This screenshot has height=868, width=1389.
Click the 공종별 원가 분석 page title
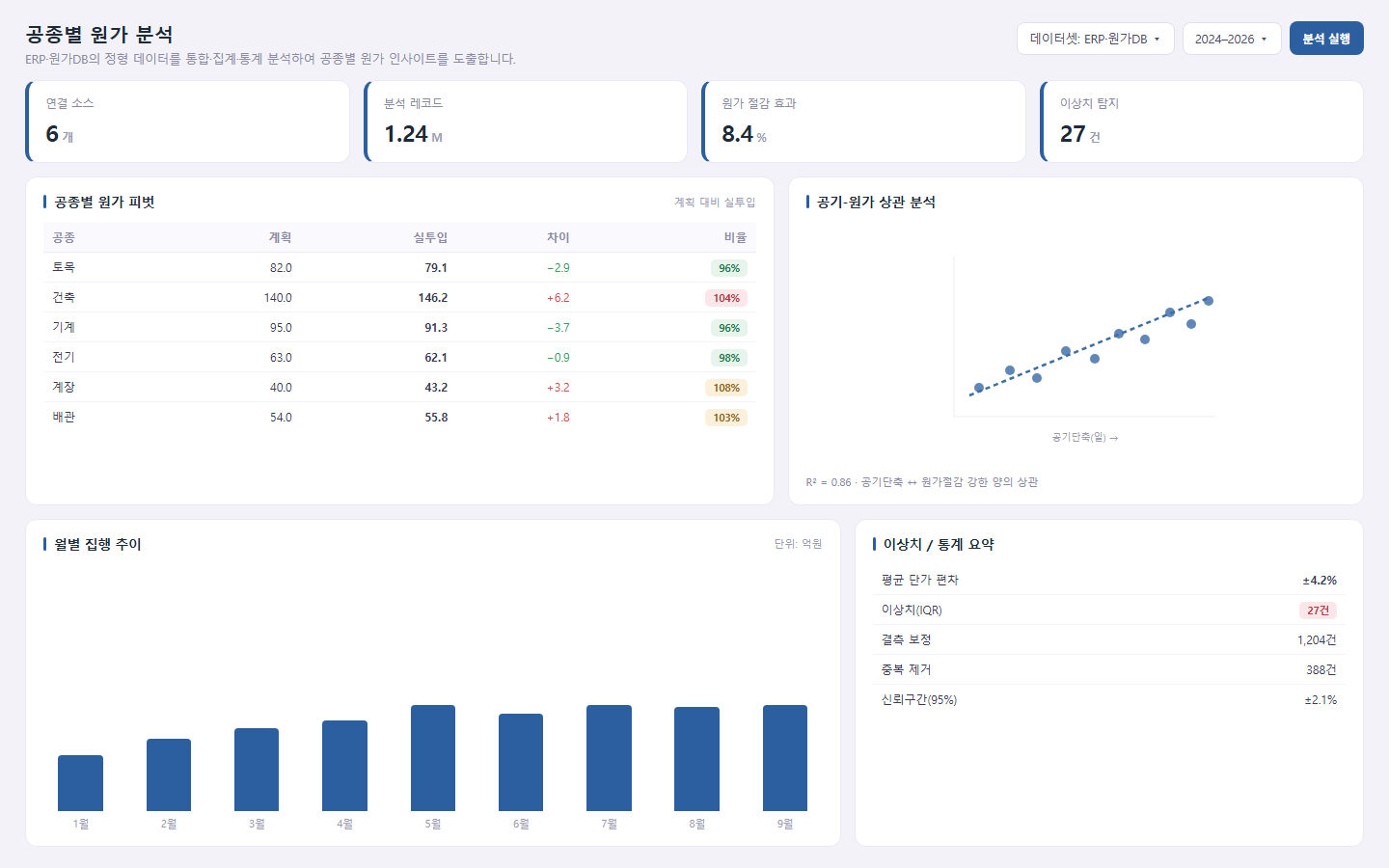[99, 35]
